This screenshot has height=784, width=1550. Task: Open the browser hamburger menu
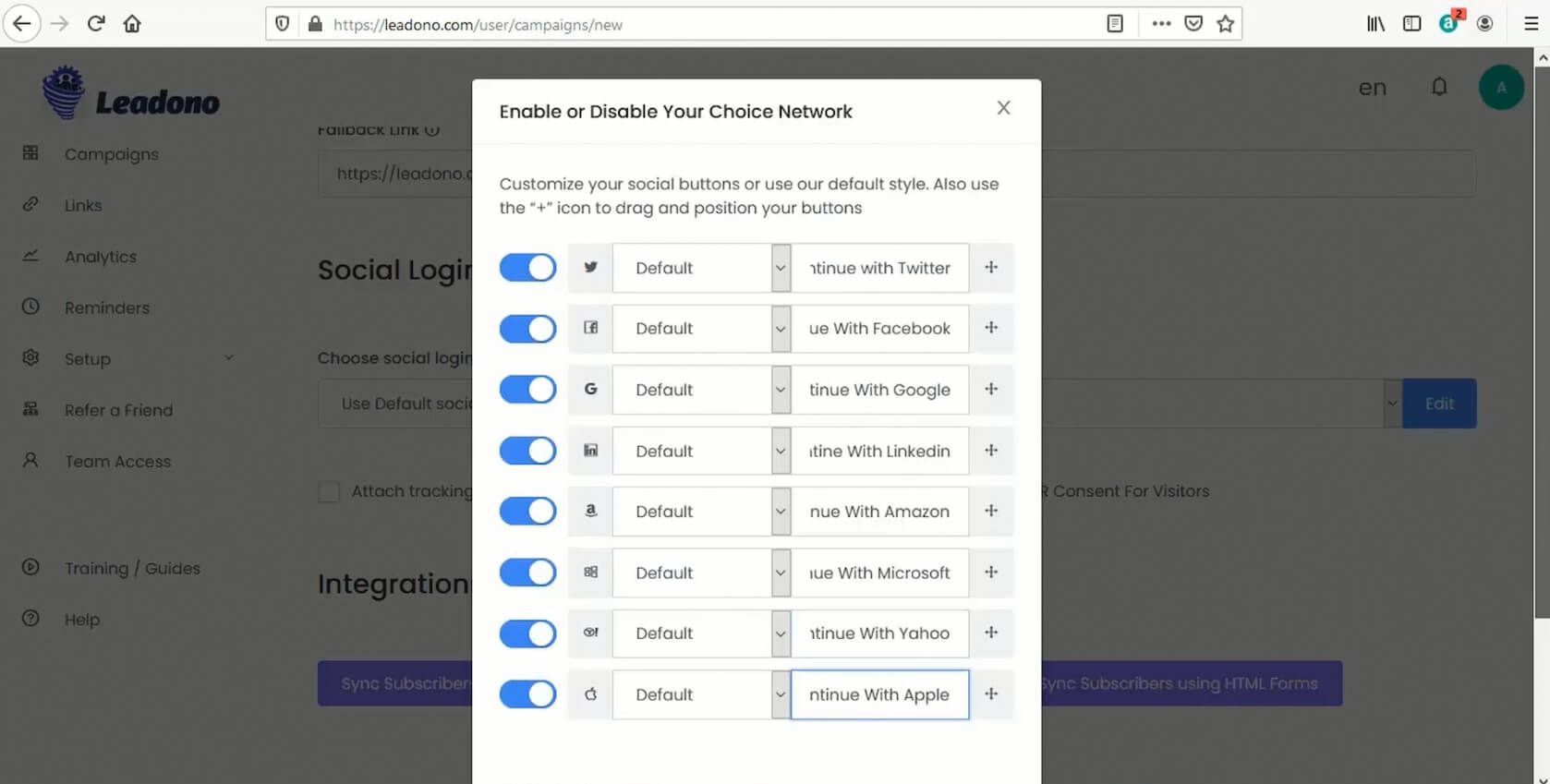(x=1531, y=24)
